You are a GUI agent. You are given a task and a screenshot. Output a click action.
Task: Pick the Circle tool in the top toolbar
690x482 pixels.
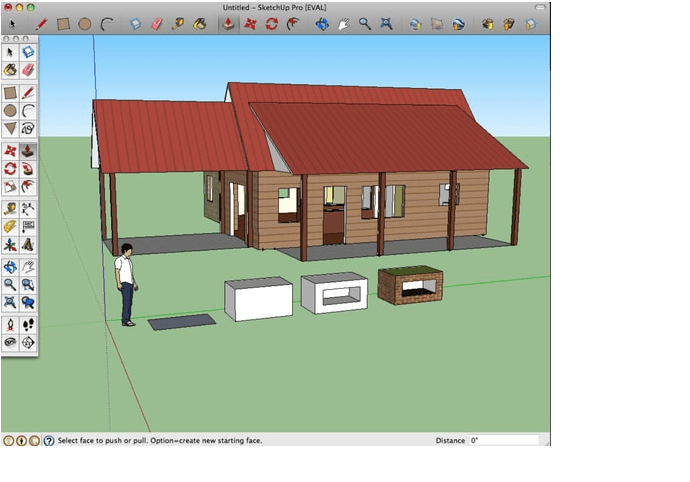[x=84, y=24]
